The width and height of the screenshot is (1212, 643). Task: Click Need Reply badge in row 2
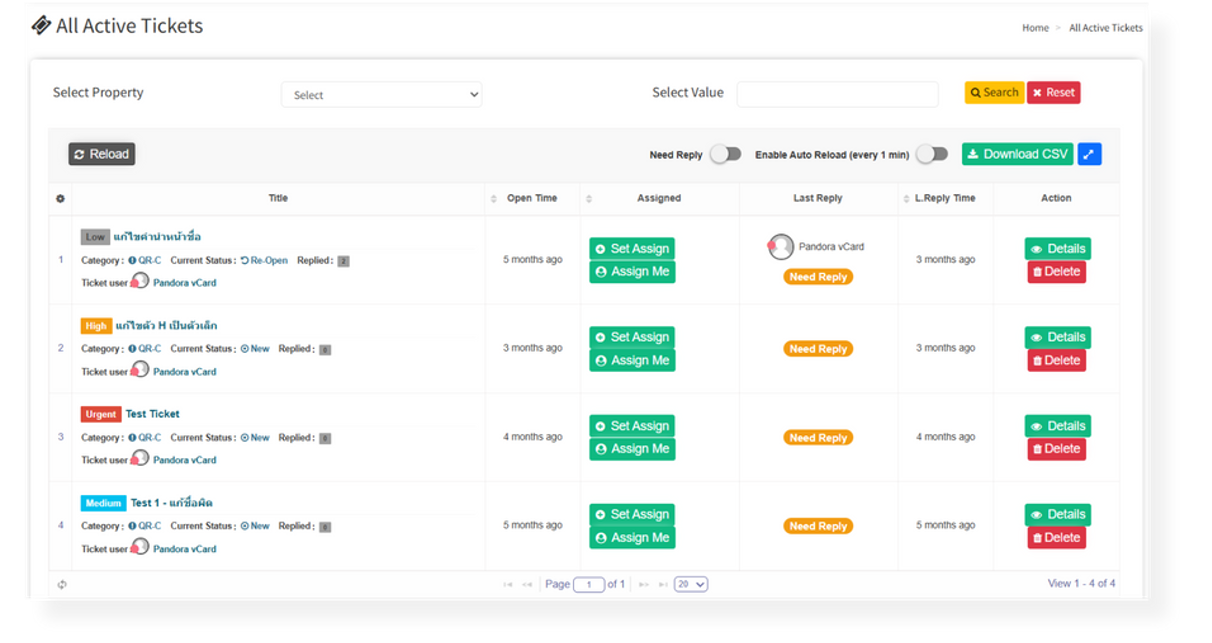click(818, 349)
